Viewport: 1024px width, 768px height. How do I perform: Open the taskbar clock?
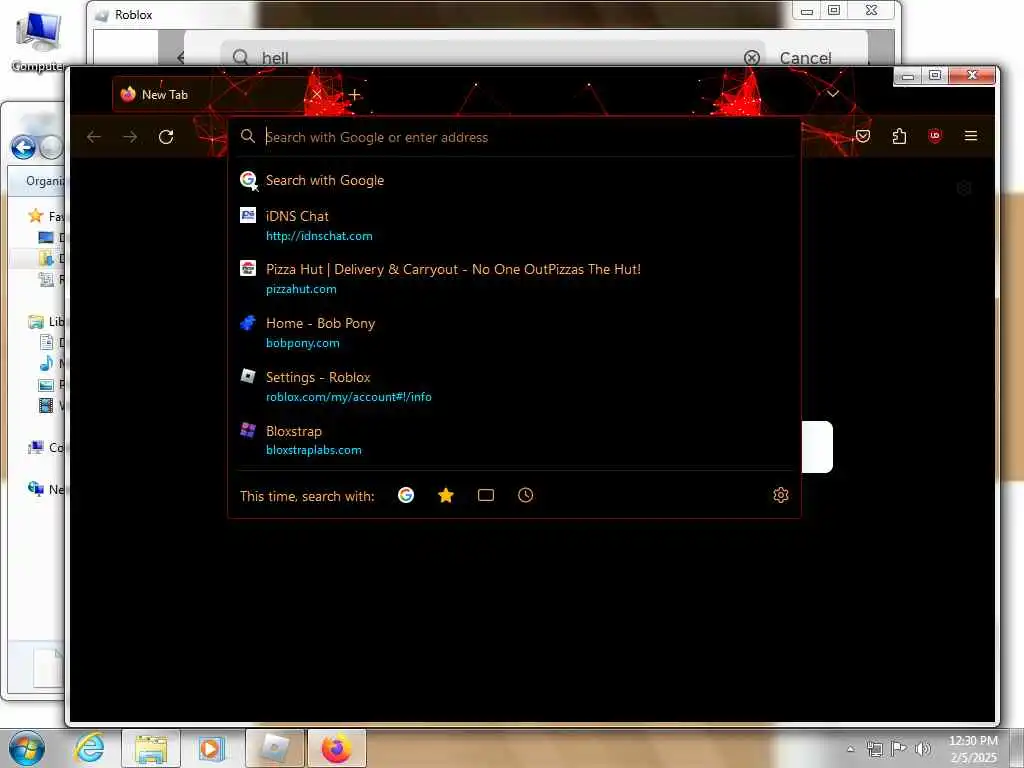[x=973, y=748]
